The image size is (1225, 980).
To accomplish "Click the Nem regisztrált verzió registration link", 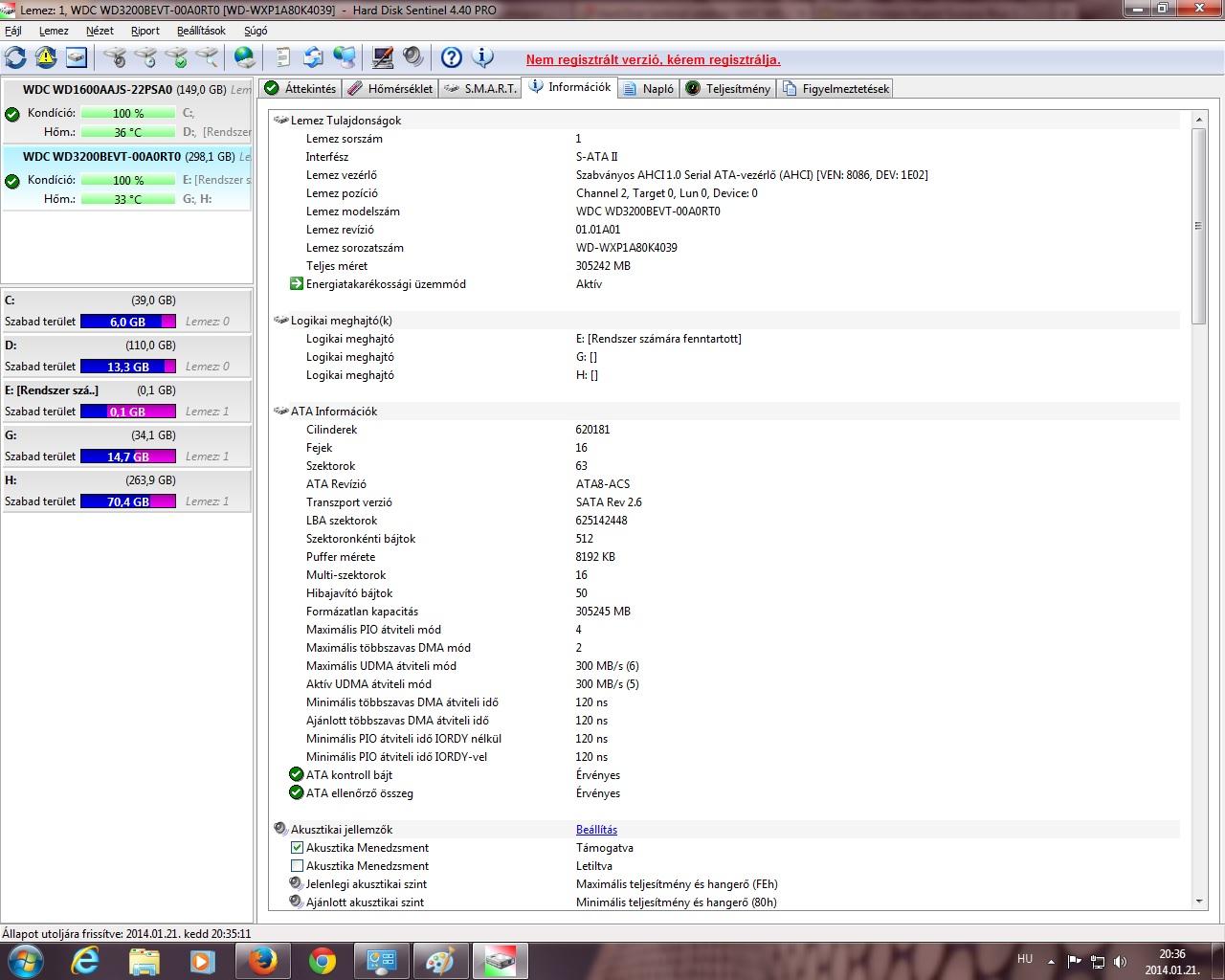I will pyautogui.click(x=654, y=59).
